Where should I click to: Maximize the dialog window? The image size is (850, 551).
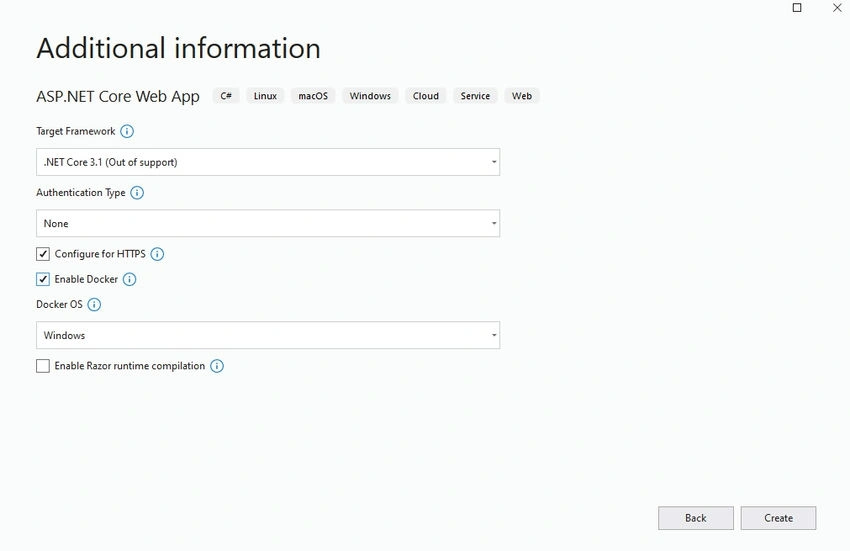pyautogui.click(x=797, y=8)
